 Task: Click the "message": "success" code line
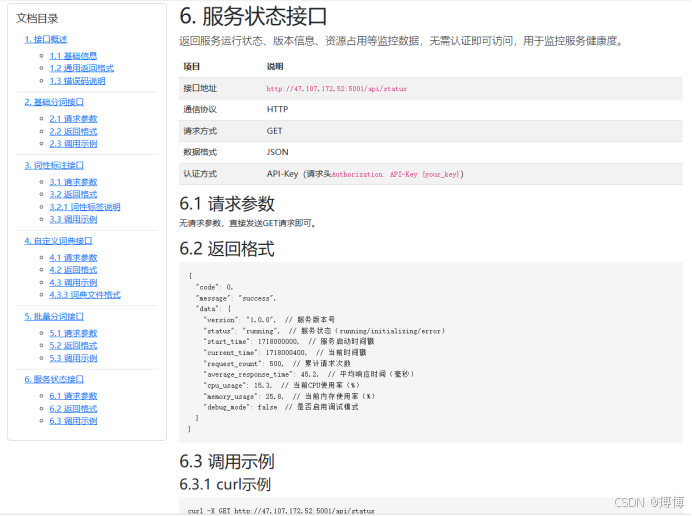[236, 299]
